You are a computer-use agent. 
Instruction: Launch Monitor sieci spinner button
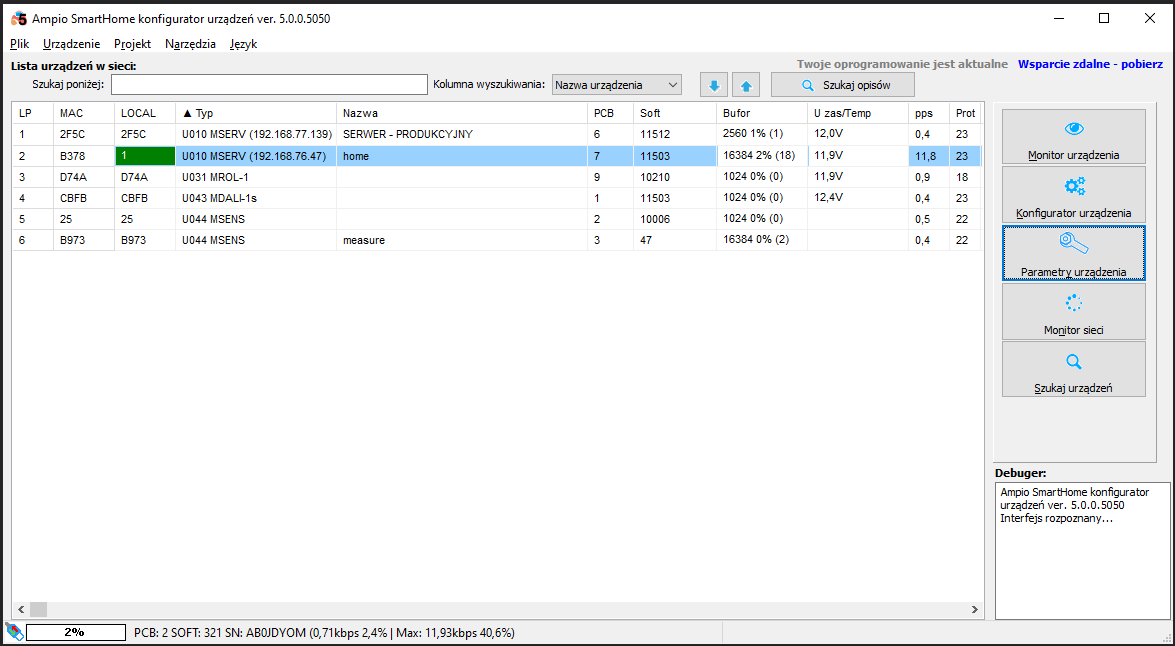[x=1074, y=311]
